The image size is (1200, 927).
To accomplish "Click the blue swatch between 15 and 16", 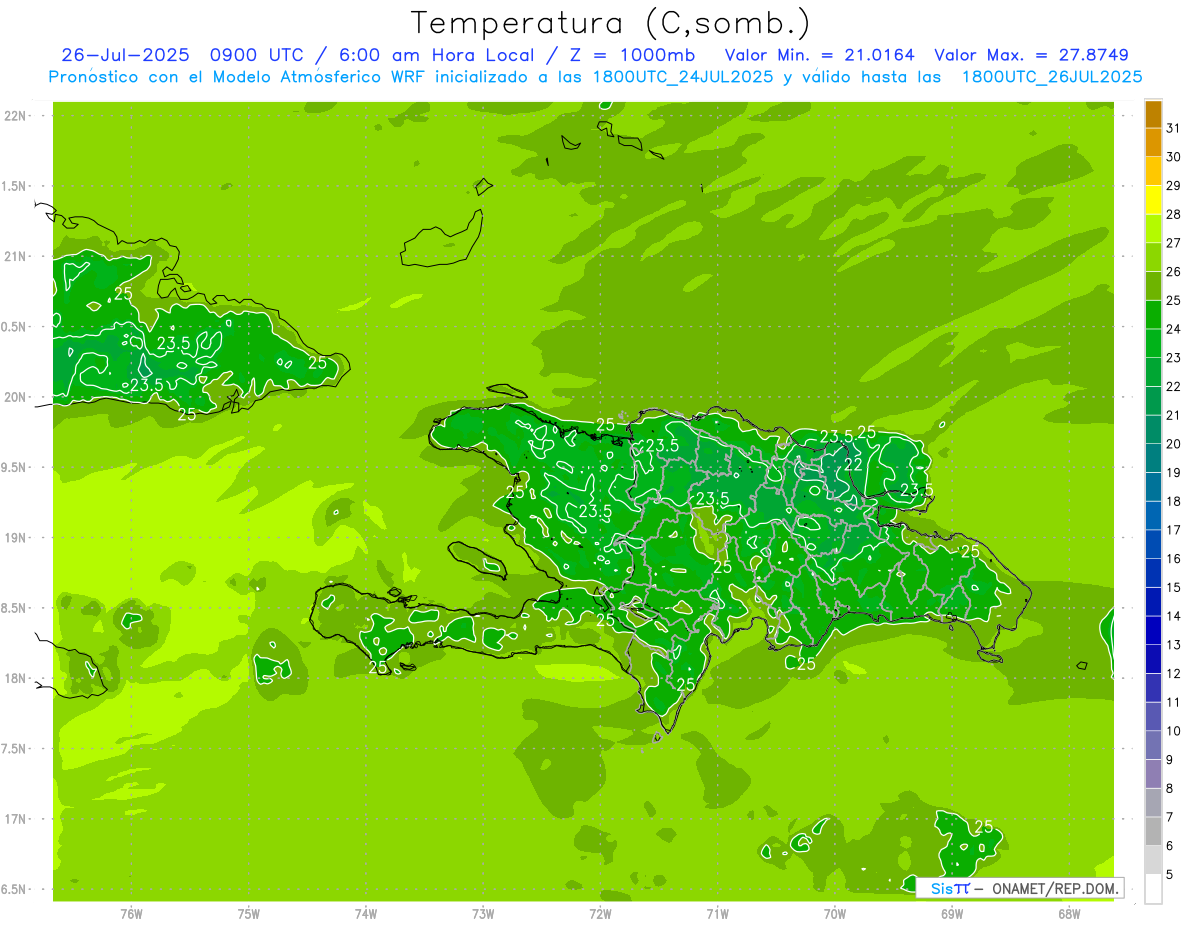I will pyautogui.click(x=1153, y=574).
